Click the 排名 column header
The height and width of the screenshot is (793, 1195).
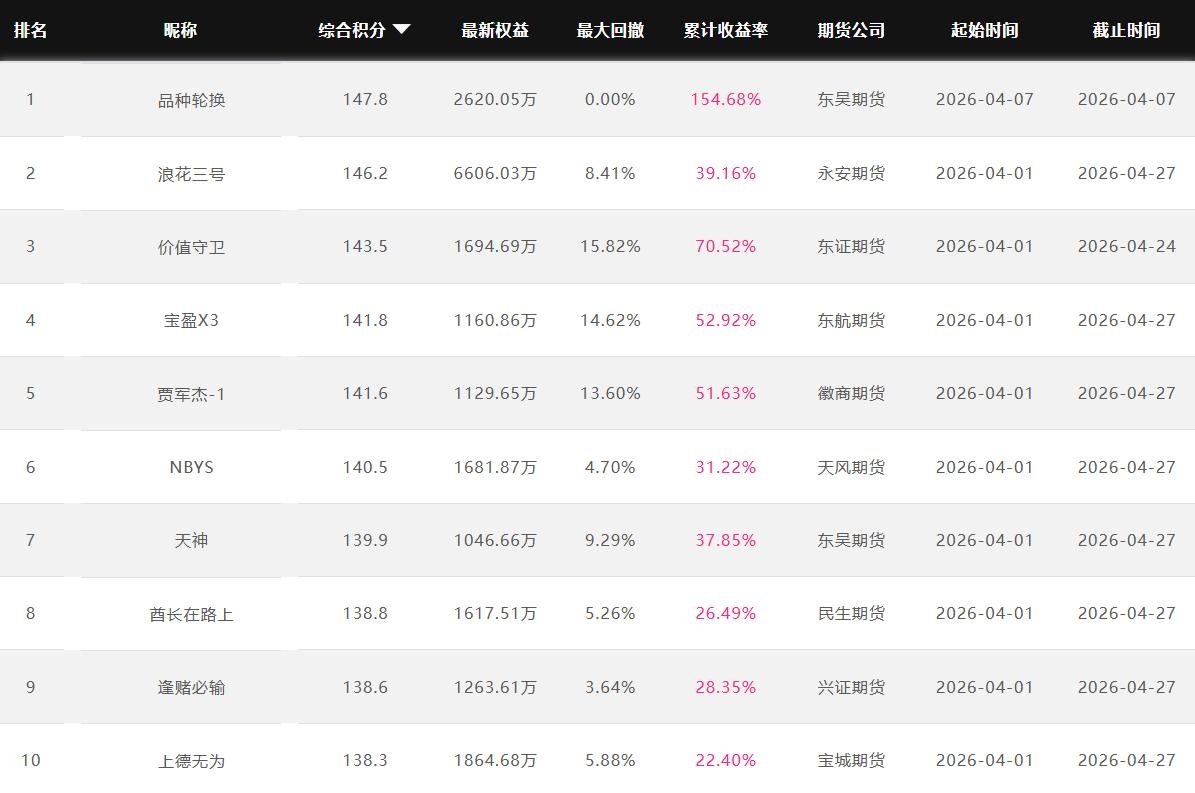click(x=30, y=30)
